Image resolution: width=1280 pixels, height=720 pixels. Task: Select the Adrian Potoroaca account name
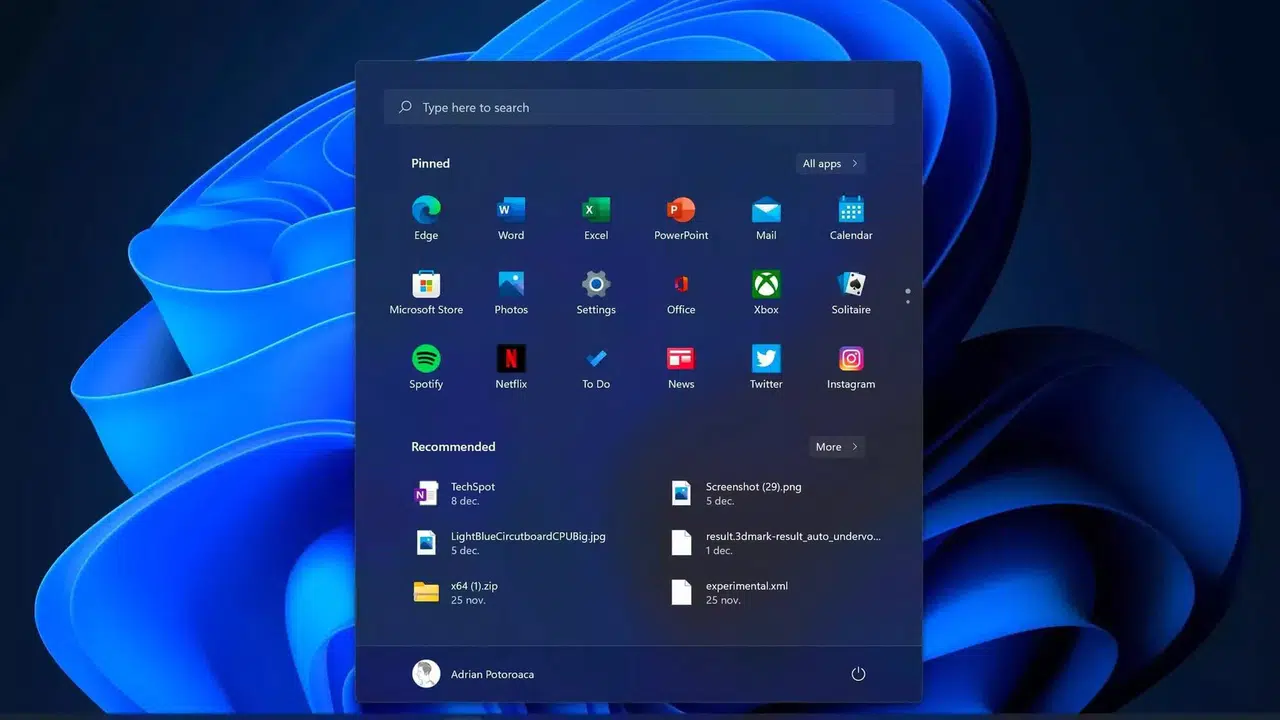click(492, 674)
